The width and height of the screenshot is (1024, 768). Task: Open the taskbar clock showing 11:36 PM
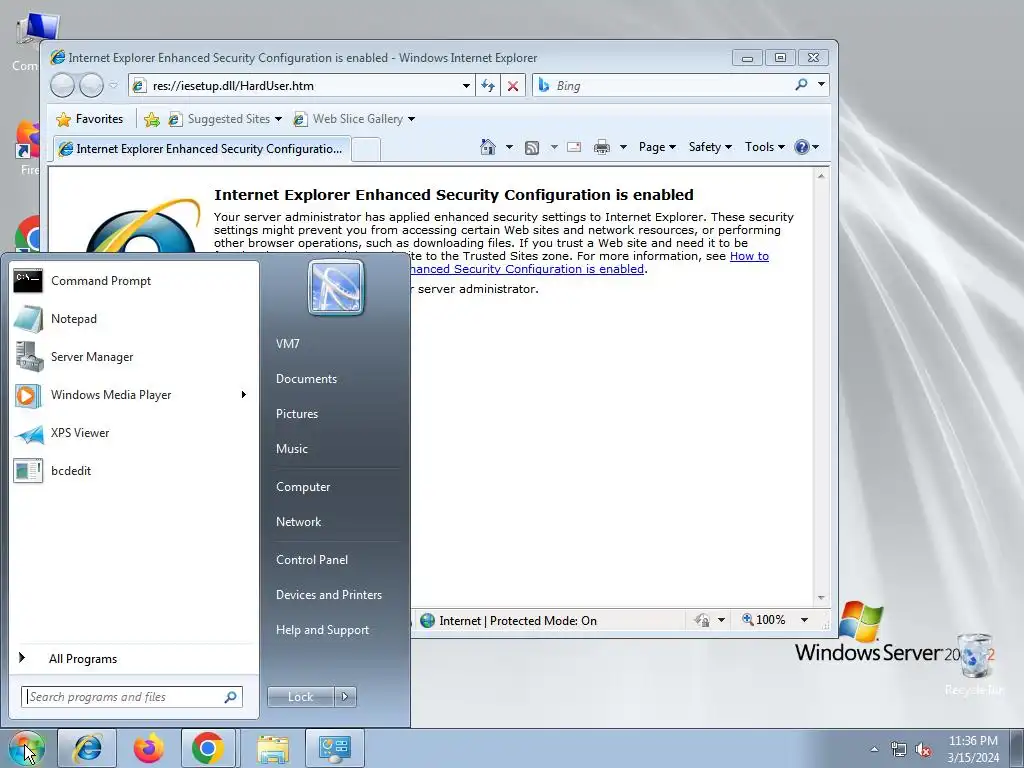click(x=973, y=748)
